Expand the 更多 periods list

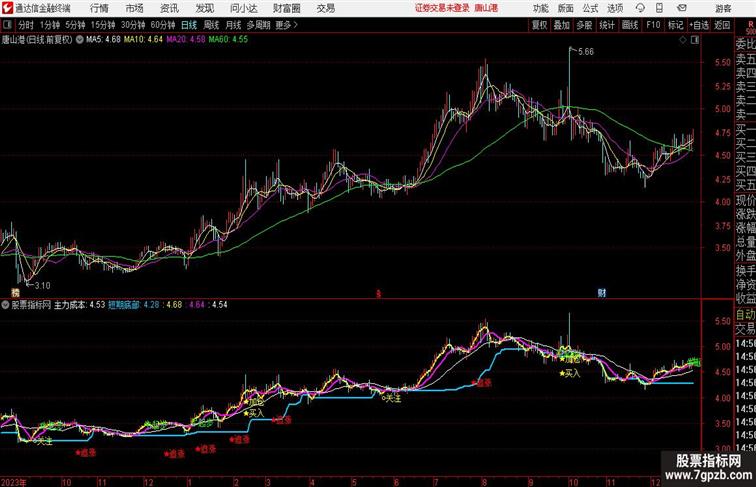tap(286, 25)
